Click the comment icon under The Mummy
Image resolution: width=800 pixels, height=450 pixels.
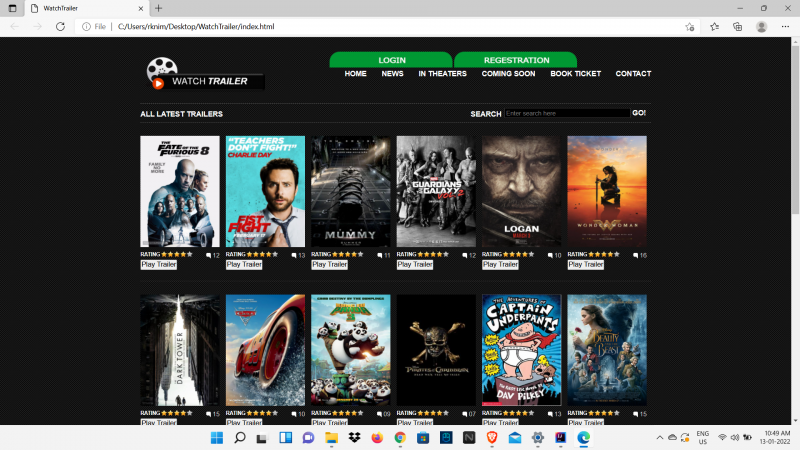tap(380, 255)
